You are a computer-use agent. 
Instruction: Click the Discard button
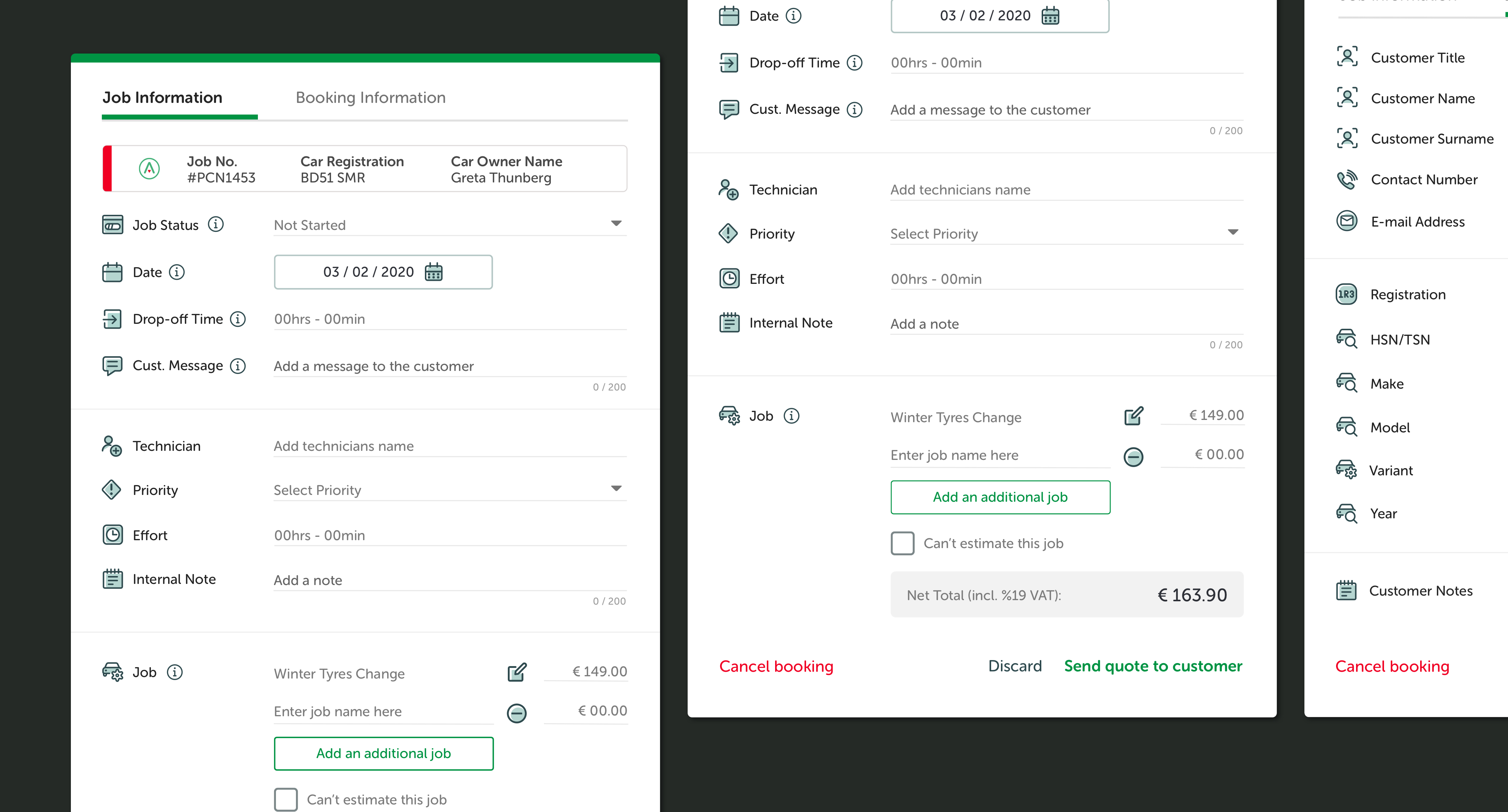[x=1015, y=666]
